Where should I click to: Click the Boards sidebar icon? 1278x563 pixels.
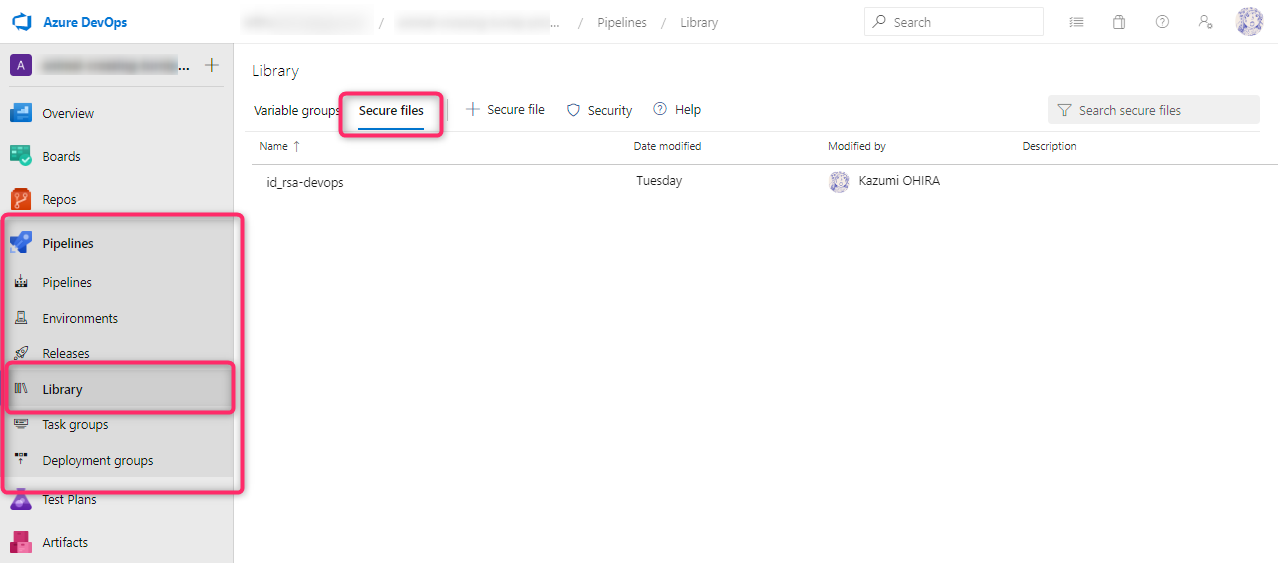(21, 156)
